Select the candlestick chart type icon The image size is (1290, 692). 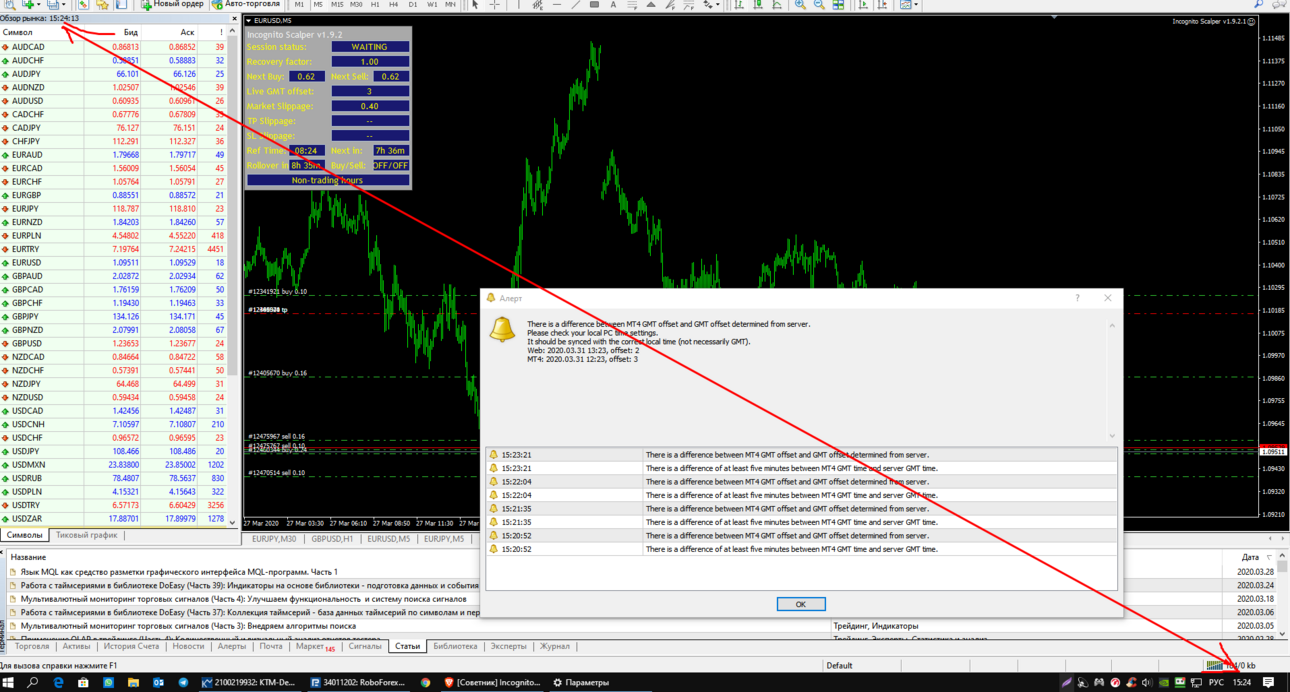(758, 4)
